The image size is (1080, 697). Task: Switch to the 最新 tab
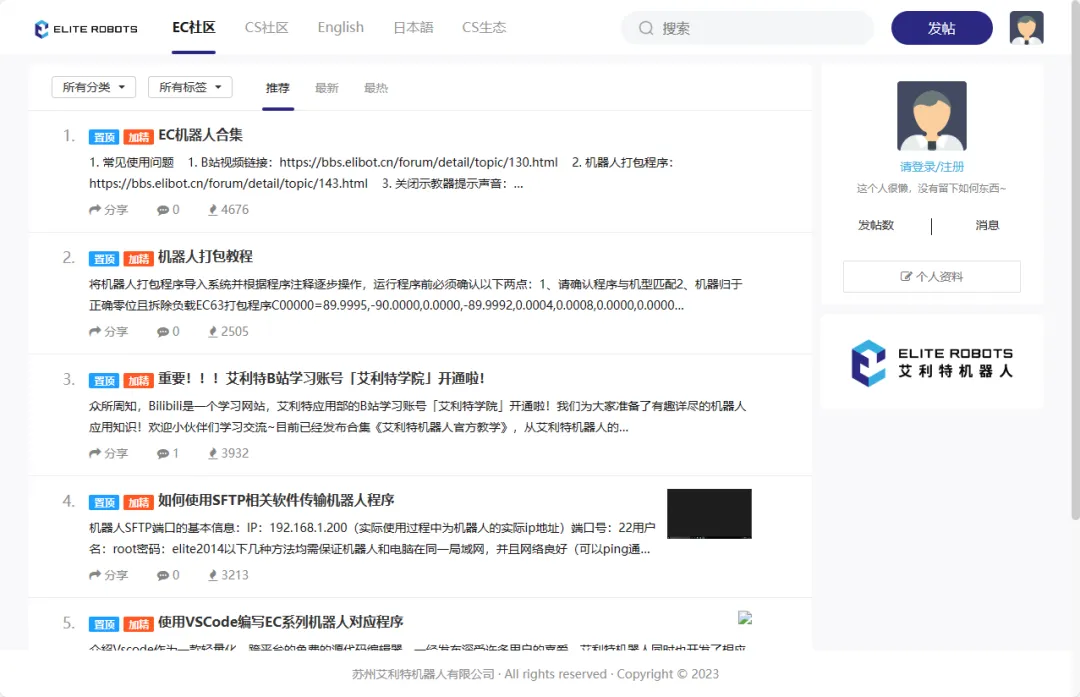[x=327, y=88]
